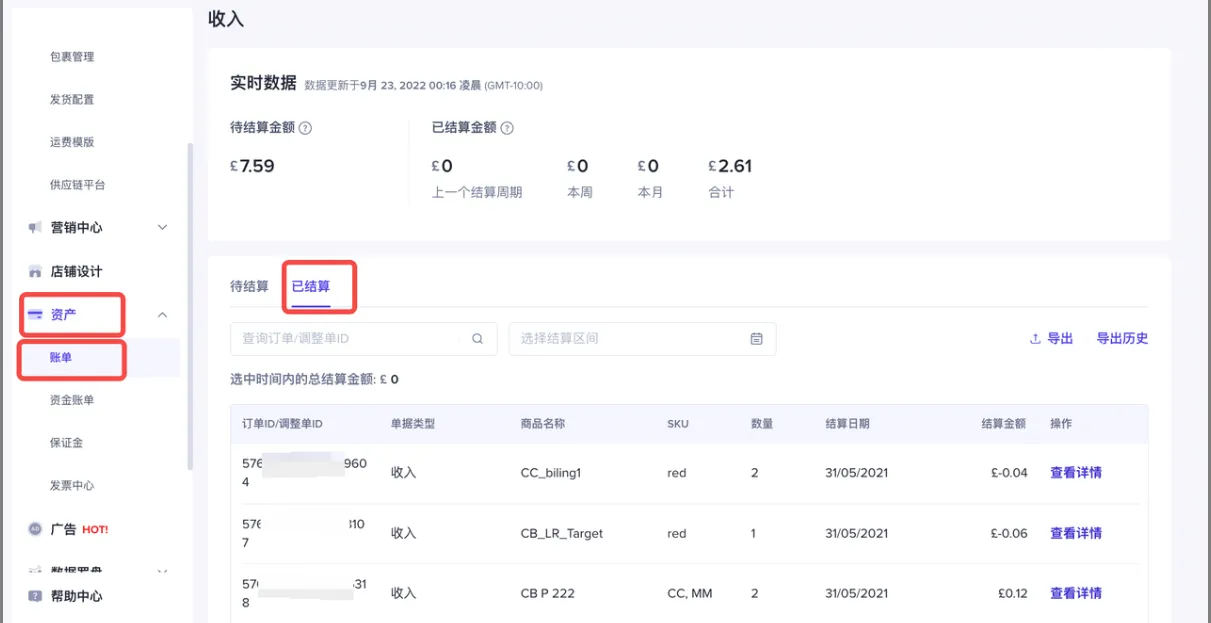
Task: Open 供应链平台 in the sidebar
Action: [77, 185]
